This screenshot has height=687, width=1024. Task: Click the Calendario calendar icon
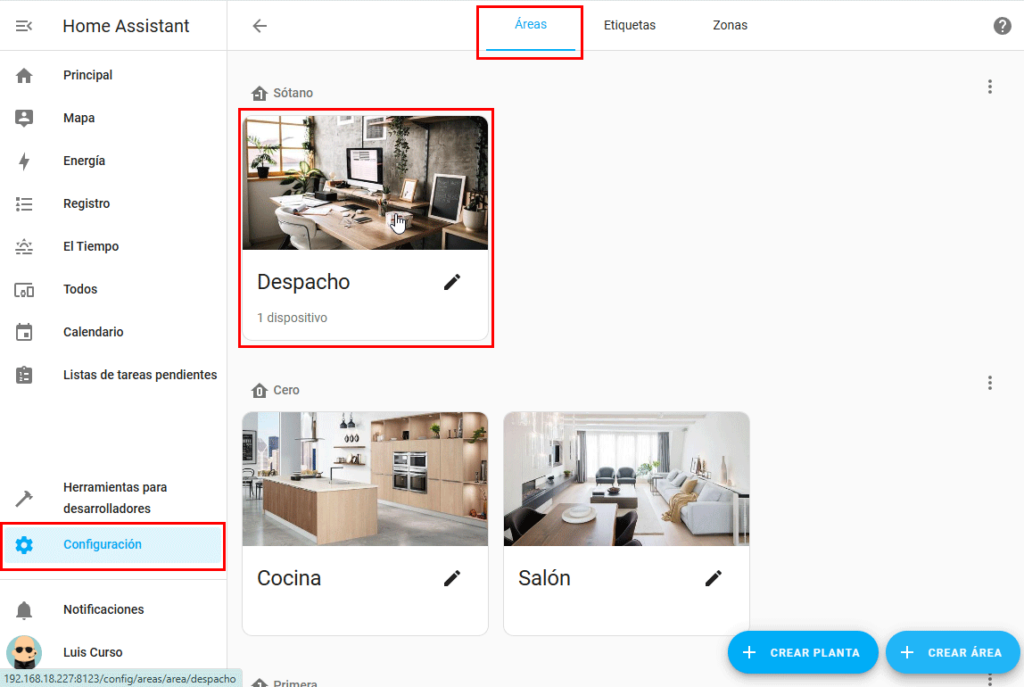(x=24, y=332)
